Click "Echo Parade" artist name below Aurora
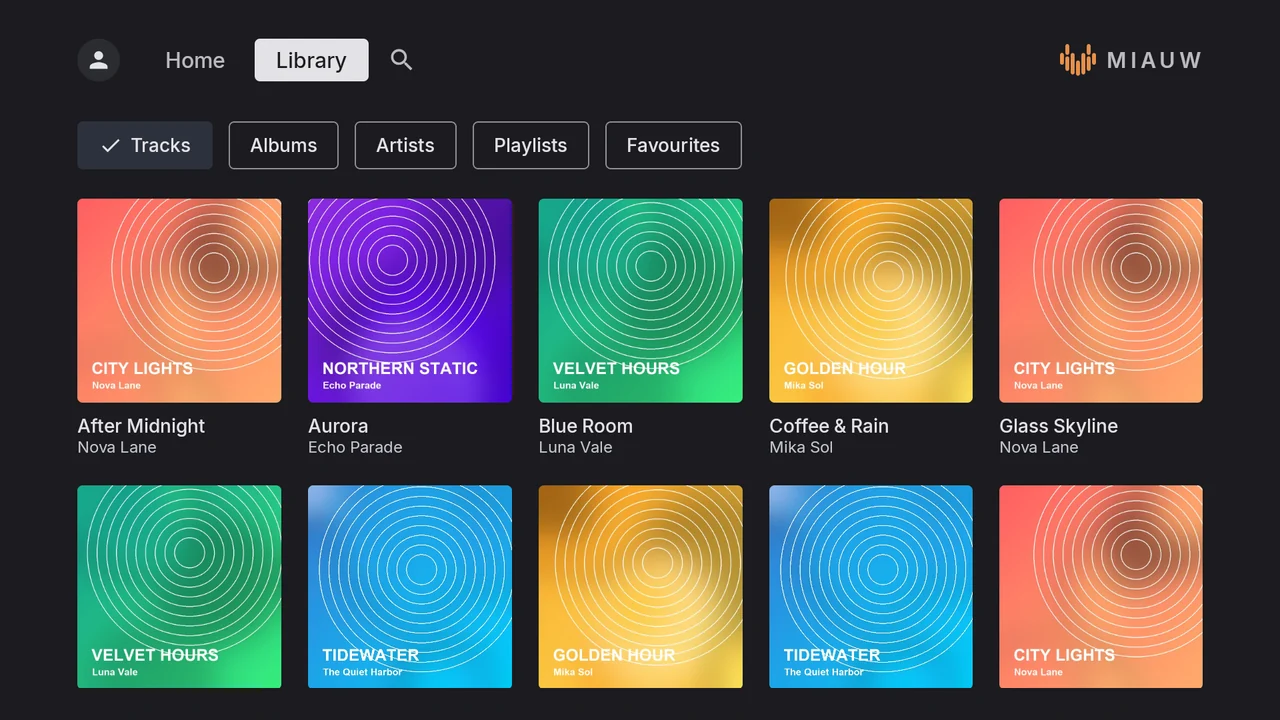Image resolution: width=1280 pixels, height=720 pixels. (x=355, y=448)
